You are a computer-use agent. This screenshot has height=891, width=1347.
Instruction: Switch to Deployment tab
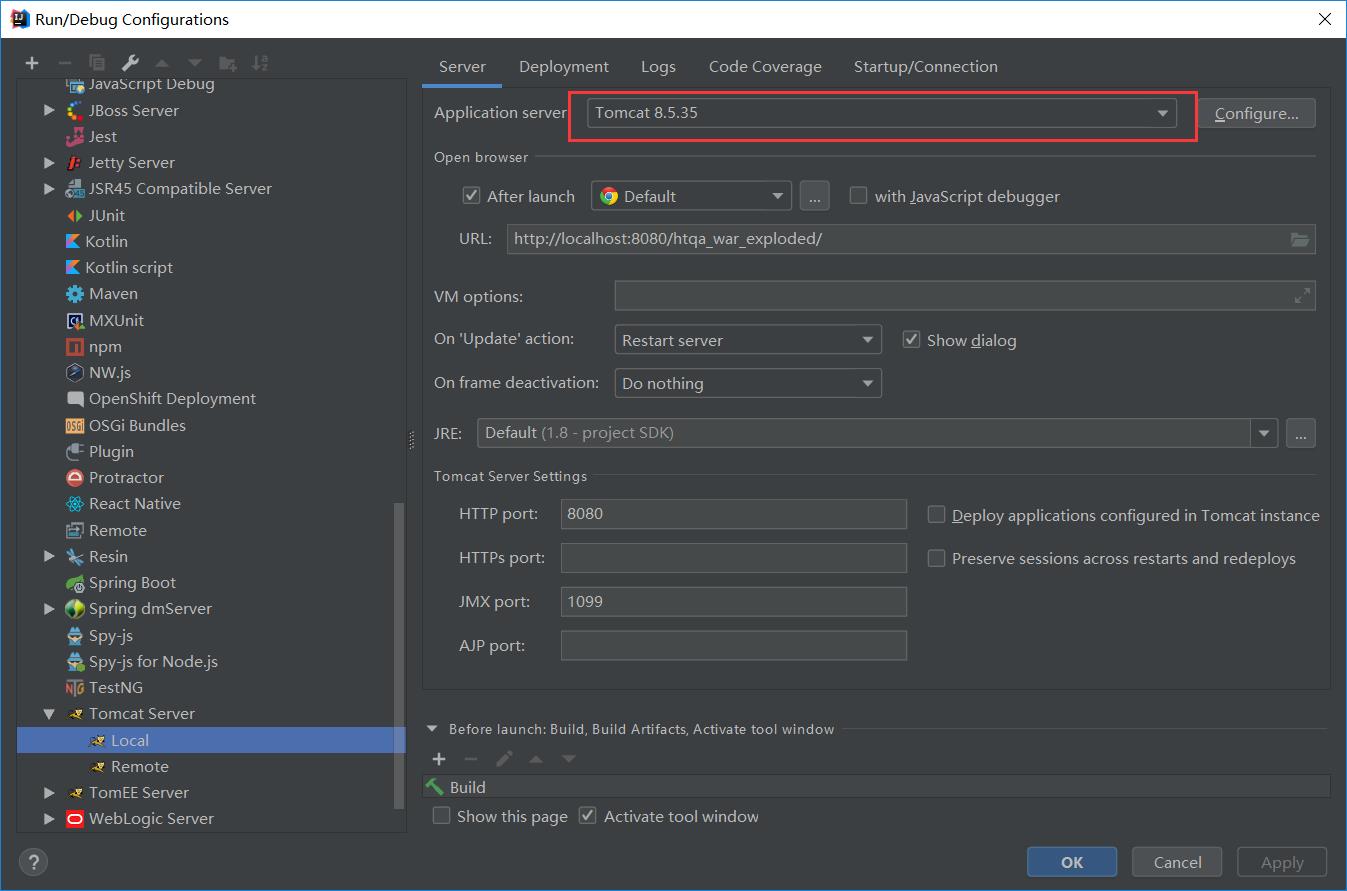pos(564,66)
